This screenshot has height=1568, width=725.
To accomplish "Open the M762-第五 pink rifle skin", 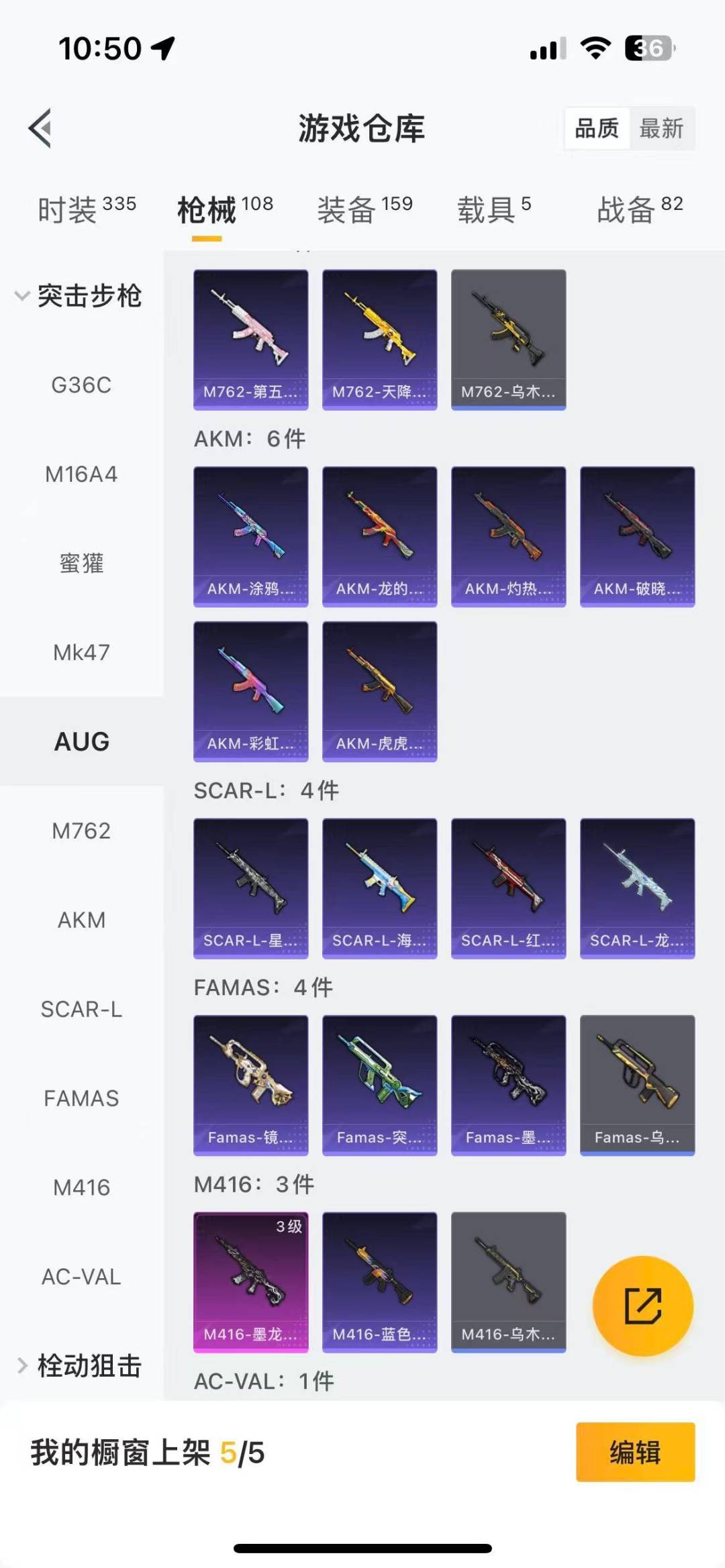I will (251, 339).
